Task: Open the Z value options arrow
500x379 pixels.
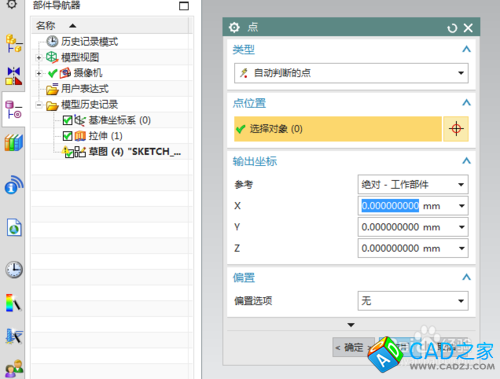Action: (461, 248)
